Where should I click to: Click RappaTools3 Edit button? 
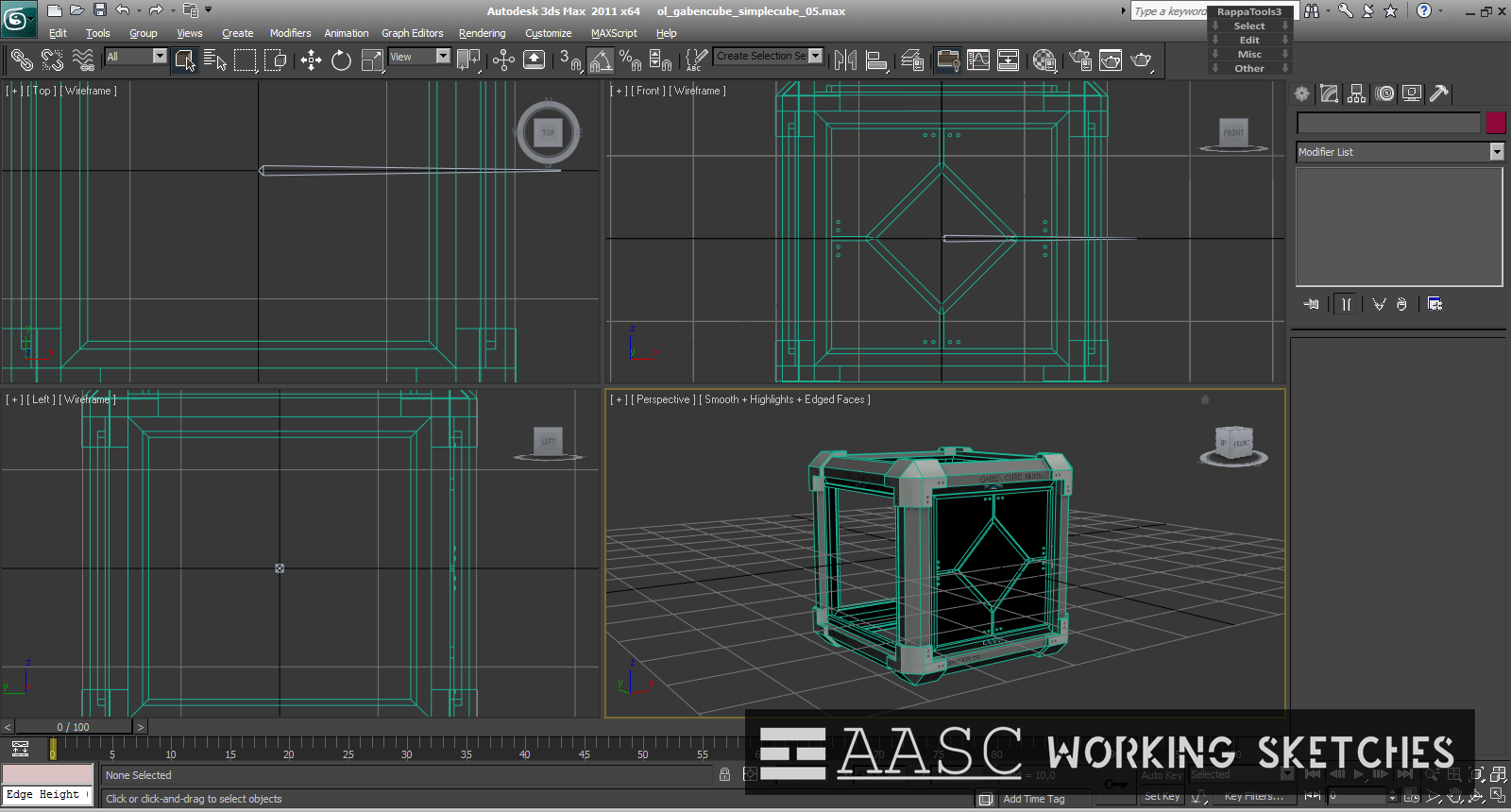1249,41
